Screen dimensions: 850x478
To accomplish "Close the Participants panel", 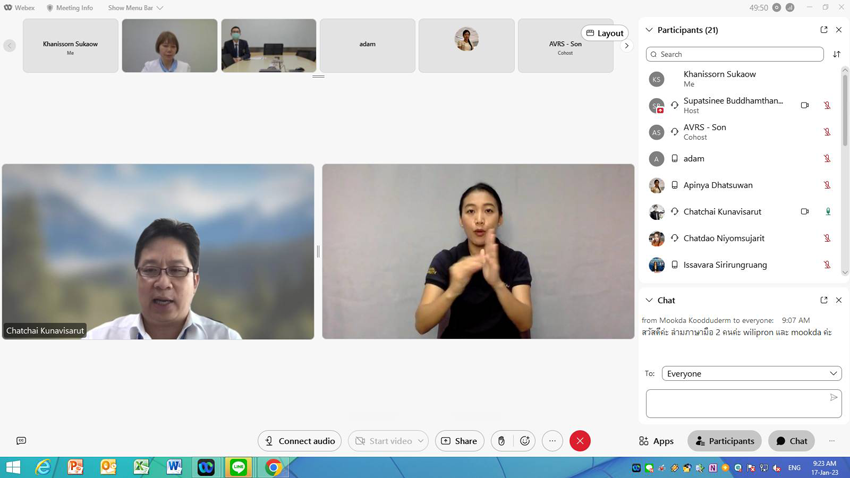I will 839,30.
